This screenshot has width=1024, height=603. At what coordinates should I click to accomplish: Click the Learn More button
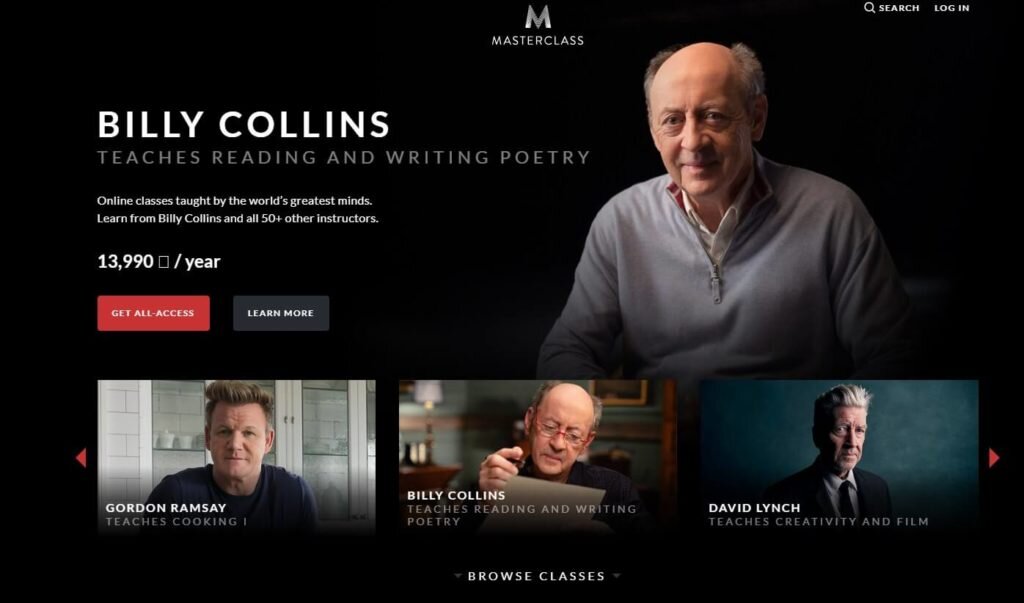pos(281,313)
